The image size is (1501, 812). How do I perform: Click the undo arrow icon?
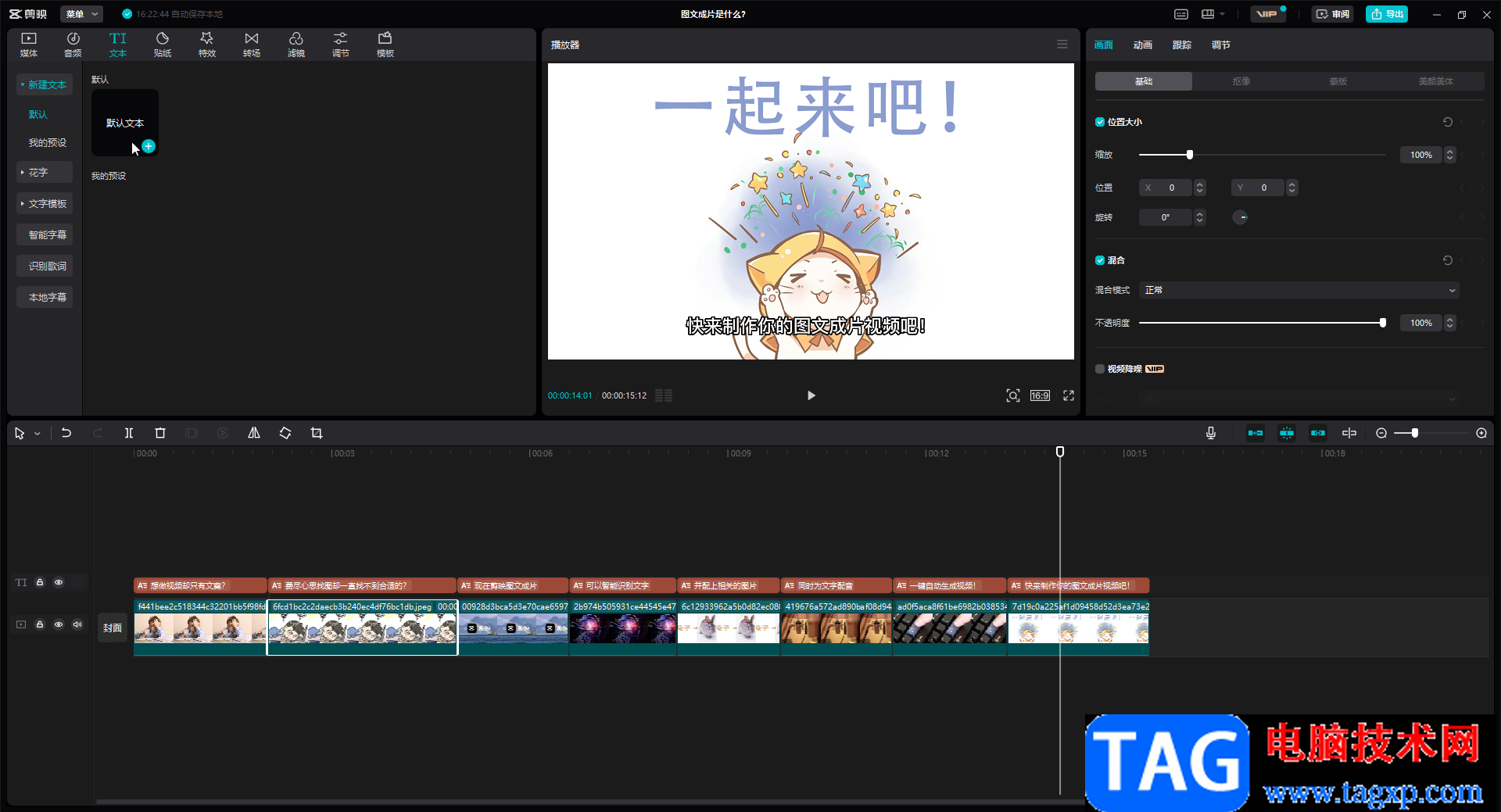(x=66, y=433)
